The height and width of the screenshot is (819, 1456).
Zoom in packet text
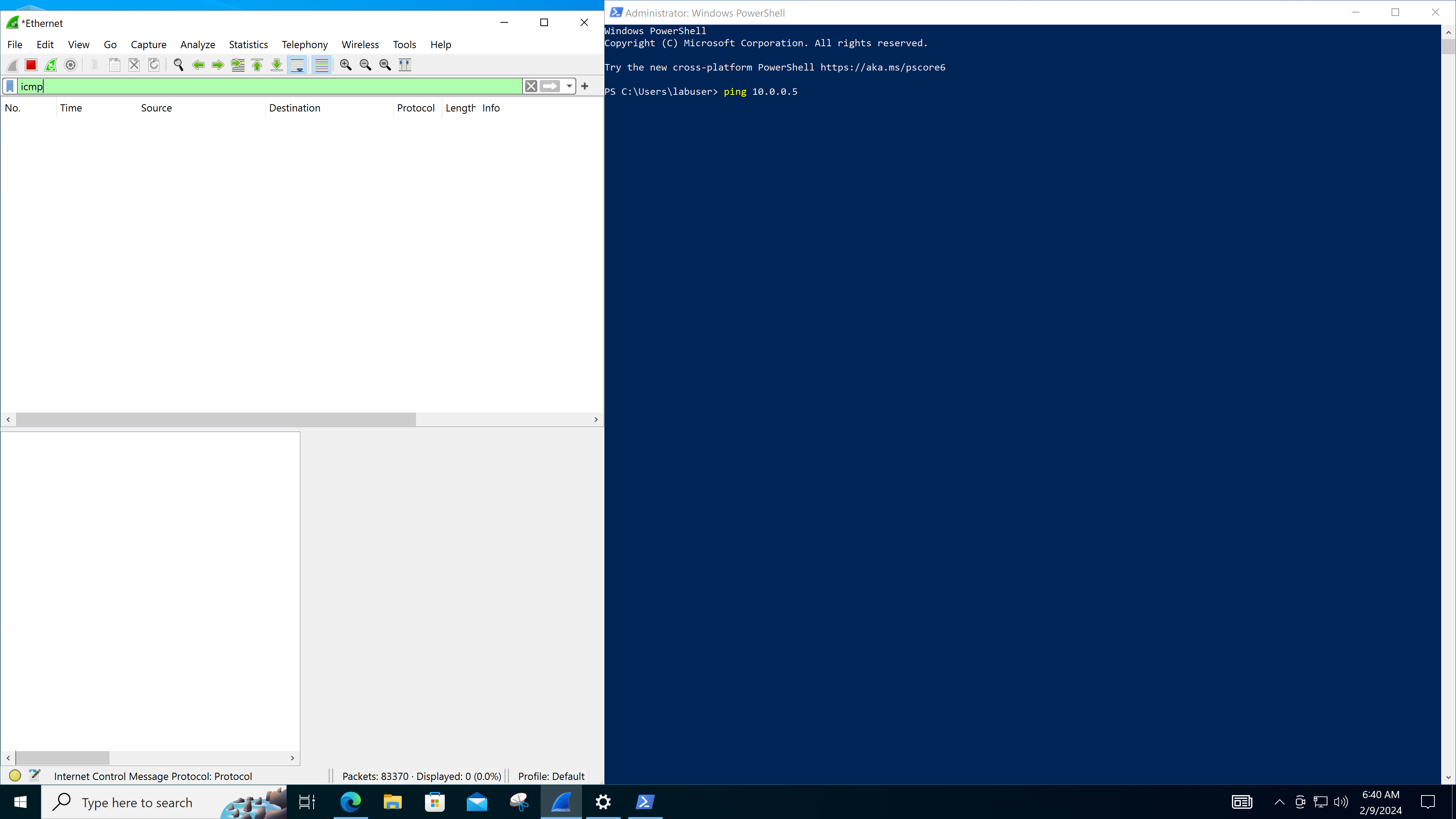pyautogui.click(x=346, y=65)
